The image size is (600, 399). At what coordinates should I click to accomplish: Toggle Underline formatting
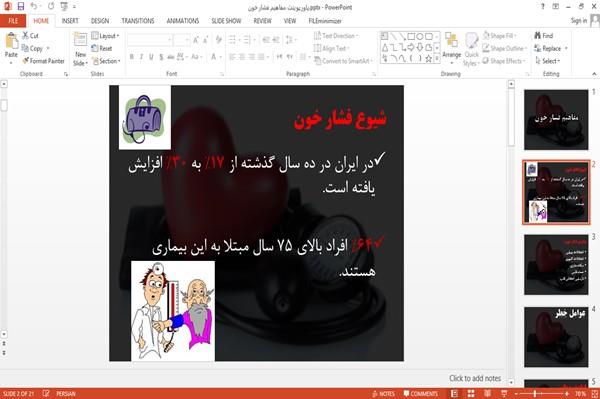tap(152, 57)
